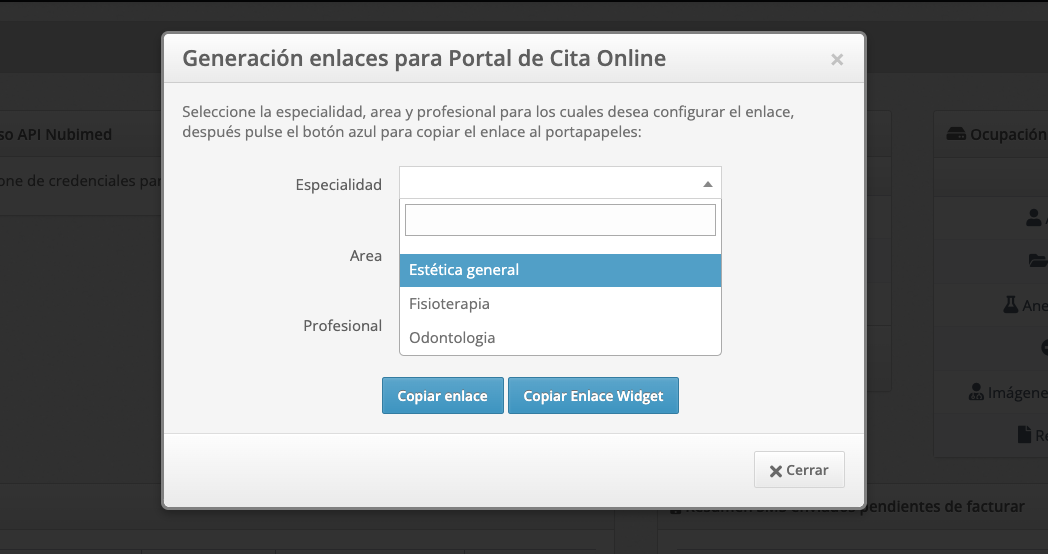The height and width of the screenshot is (554, 1048).
Task: Click the Copiar Enlace Widget button
Action: [593, 396]
